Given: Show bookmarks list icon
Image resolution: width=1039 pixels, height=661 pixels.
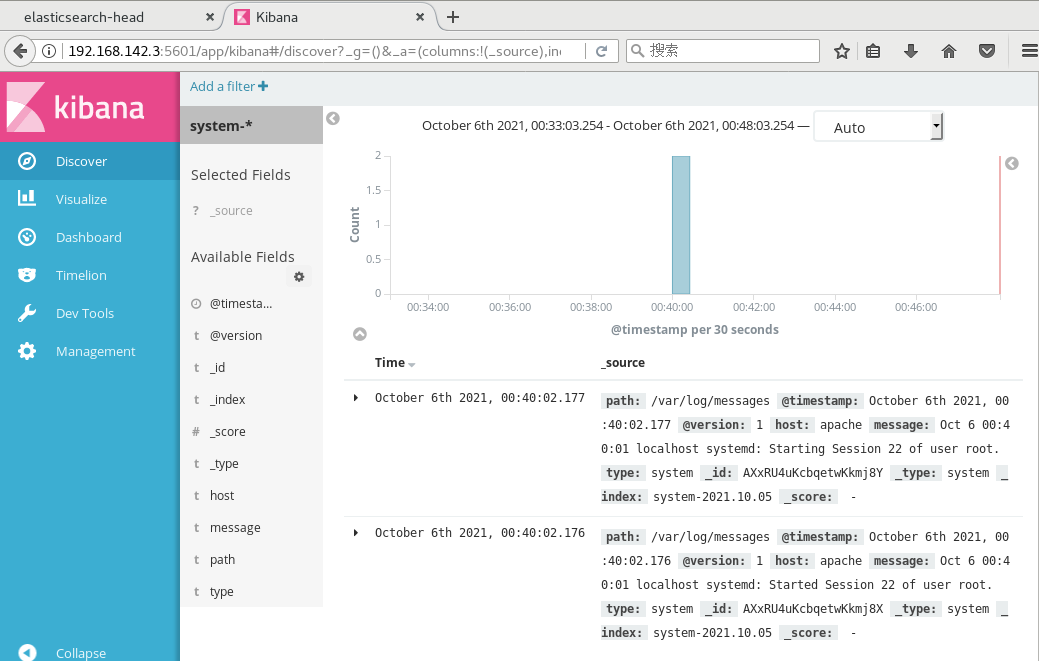Looking at the screenshot, I should point(873,51).
